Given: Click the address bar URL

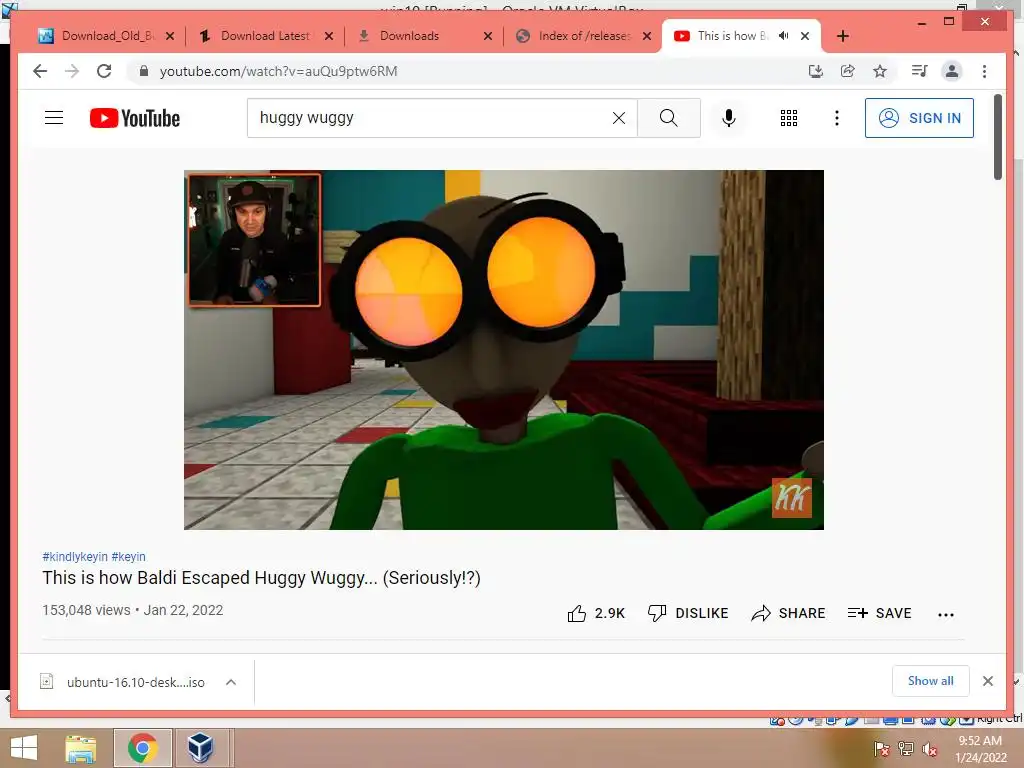Looking at the screenshot, I should (278, 71).
